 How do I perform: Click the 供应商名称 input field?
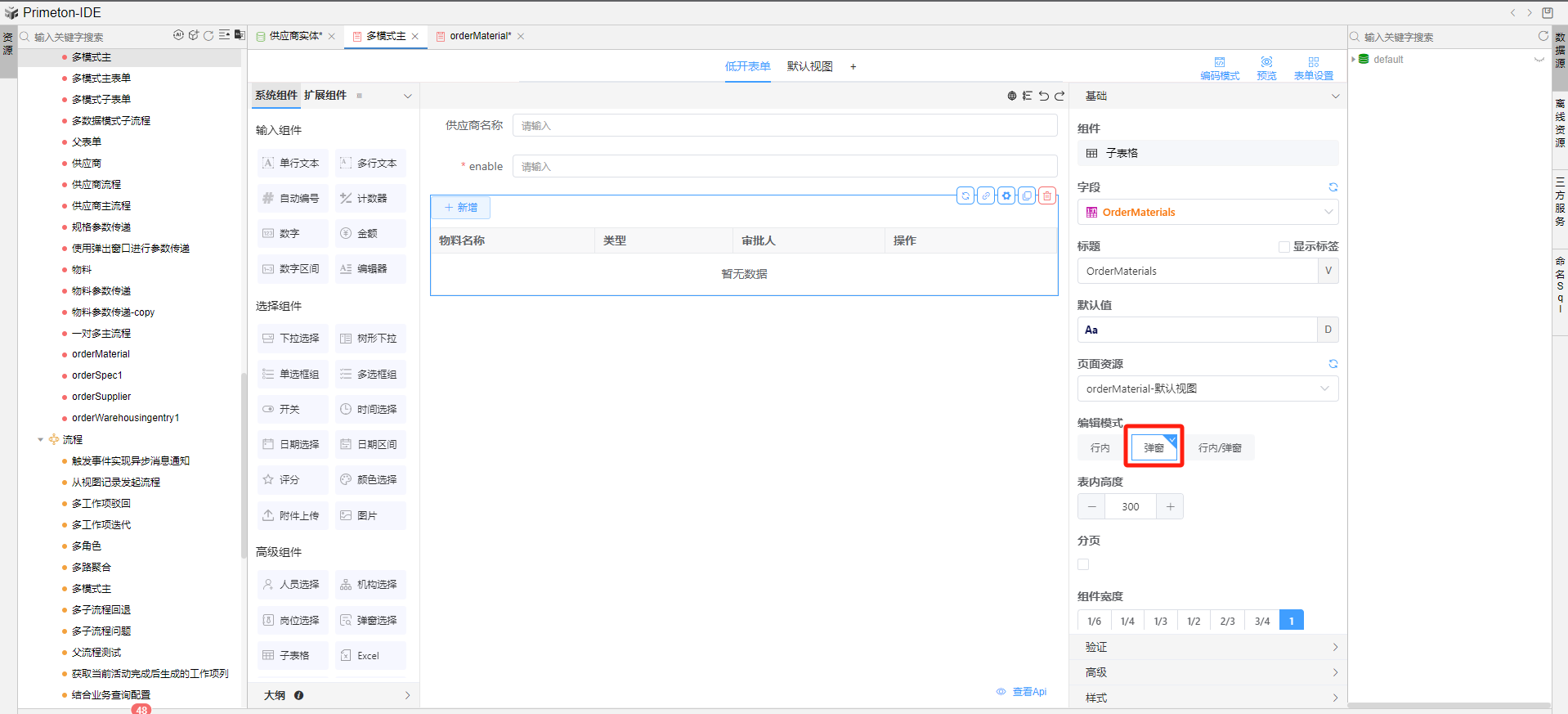784,126
